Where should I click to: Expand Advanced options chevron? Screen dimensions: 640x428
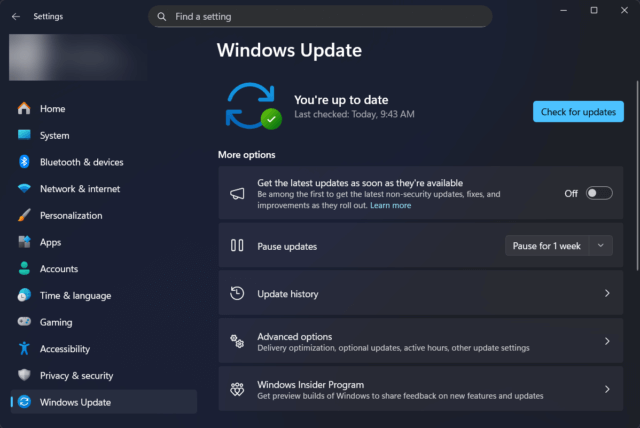[607, 341]
